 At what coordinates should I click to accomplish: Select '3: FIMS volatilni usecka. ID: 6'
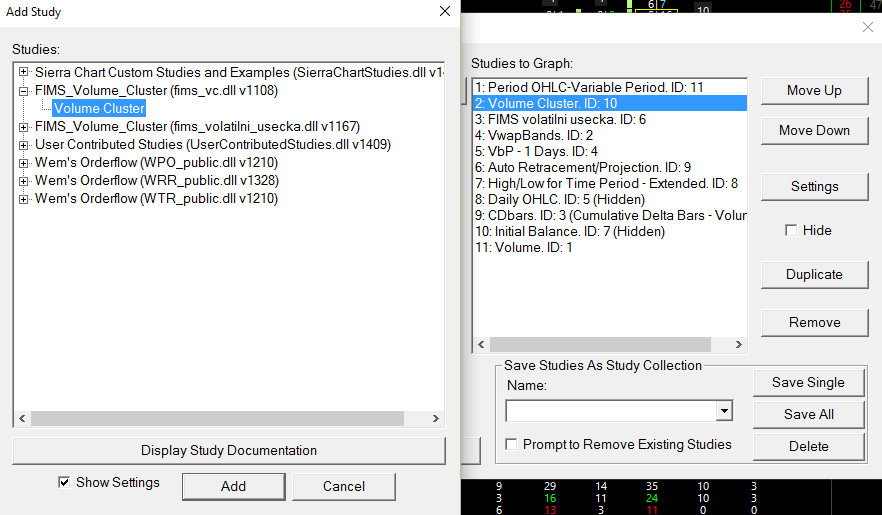pos(610,119)
